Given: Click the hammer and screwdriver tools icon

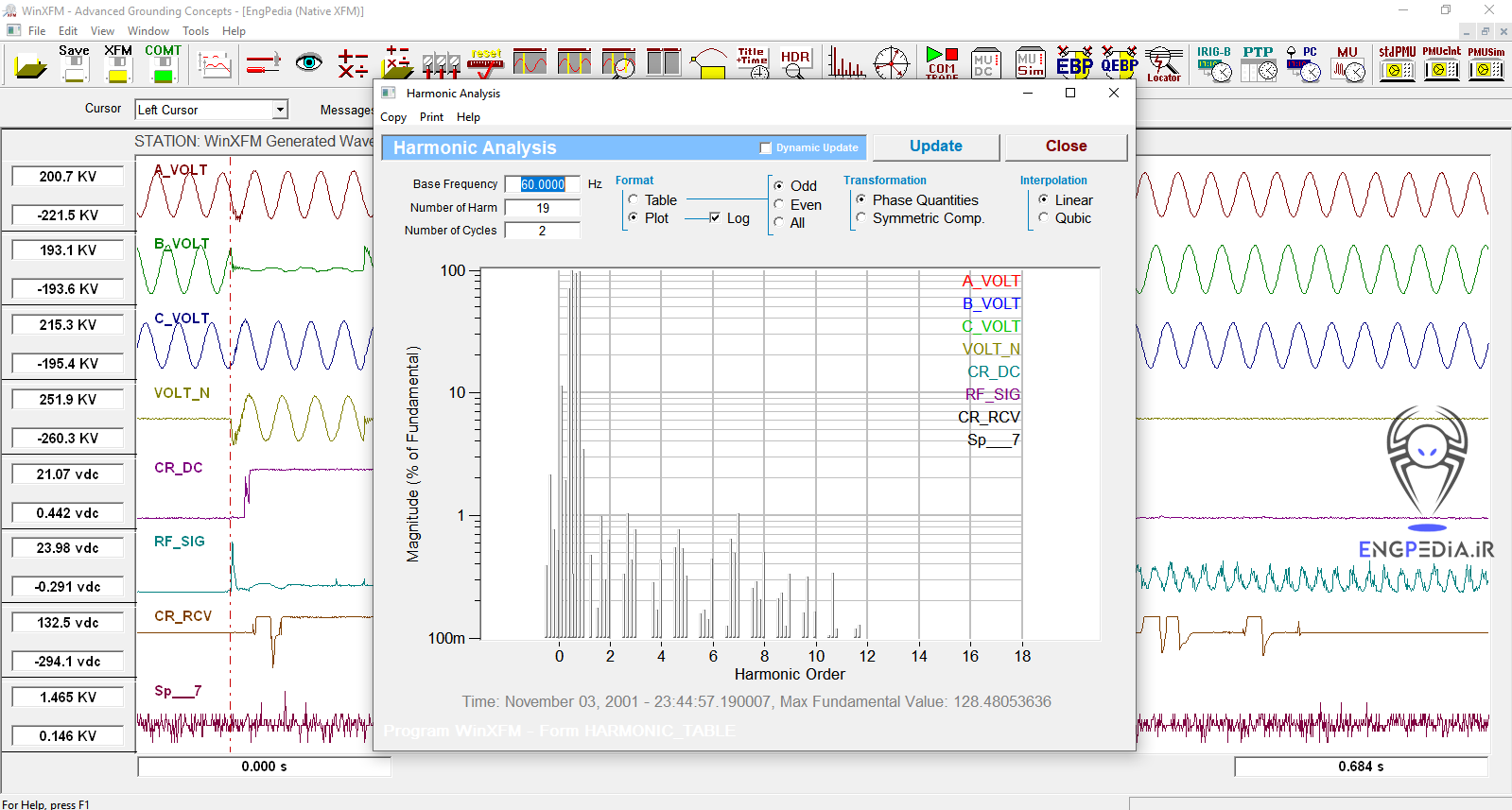Looking at the screenshot, I should click(263, 64).
